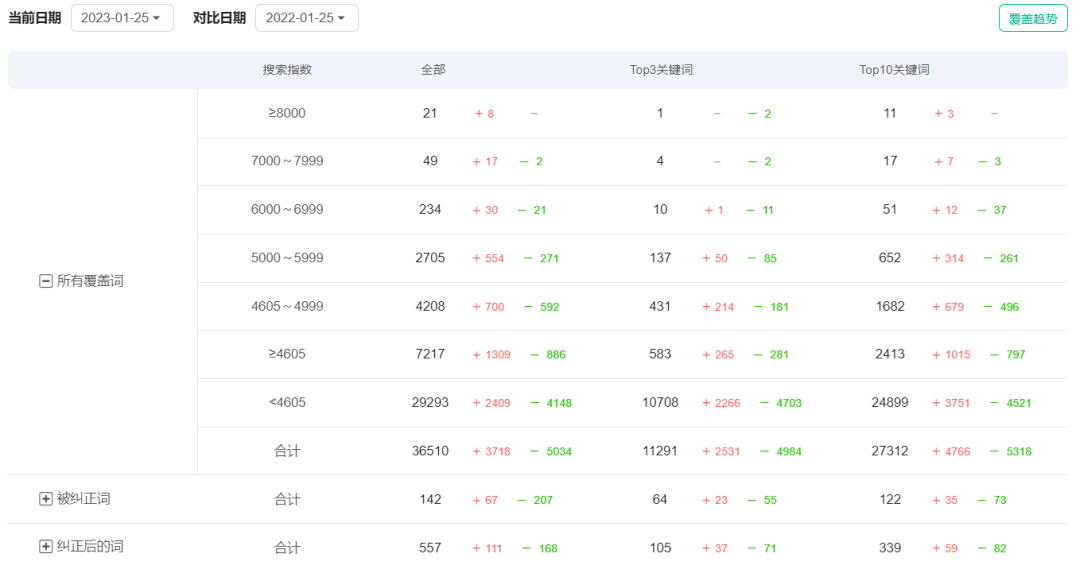Click total keywords count 36510

coord(430,452)
